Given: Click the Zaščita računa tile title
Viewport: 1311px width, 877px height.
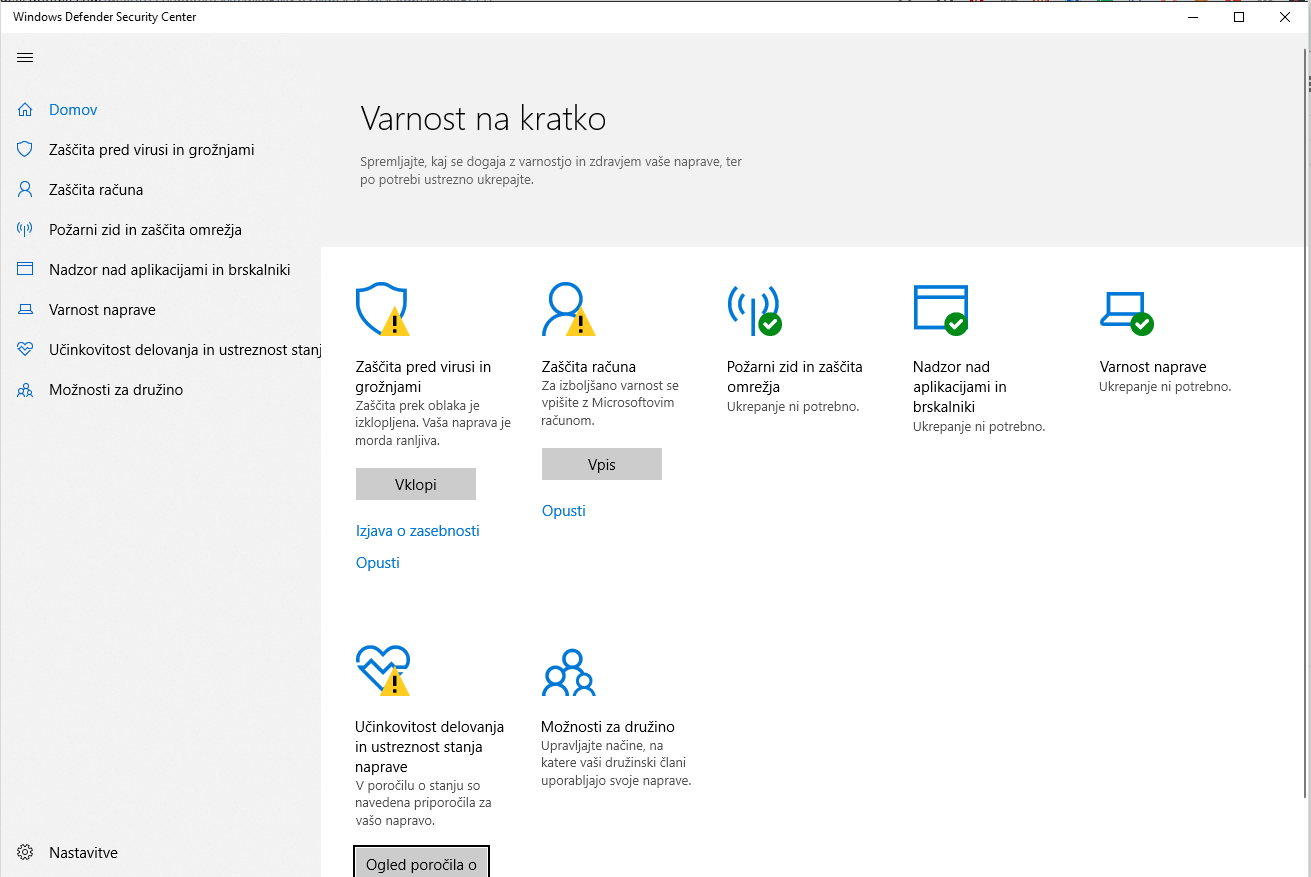Looking at the screenshot, I should tap(589, 367).
